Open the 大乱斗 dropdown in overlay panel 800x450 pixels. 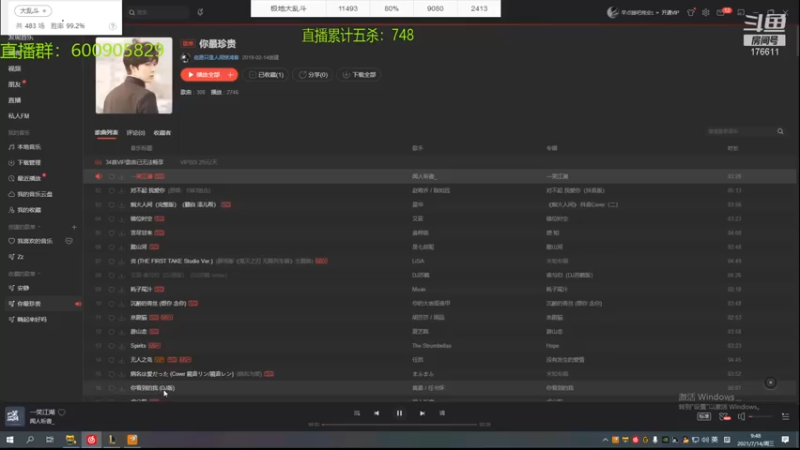click(x=33, y=11)
